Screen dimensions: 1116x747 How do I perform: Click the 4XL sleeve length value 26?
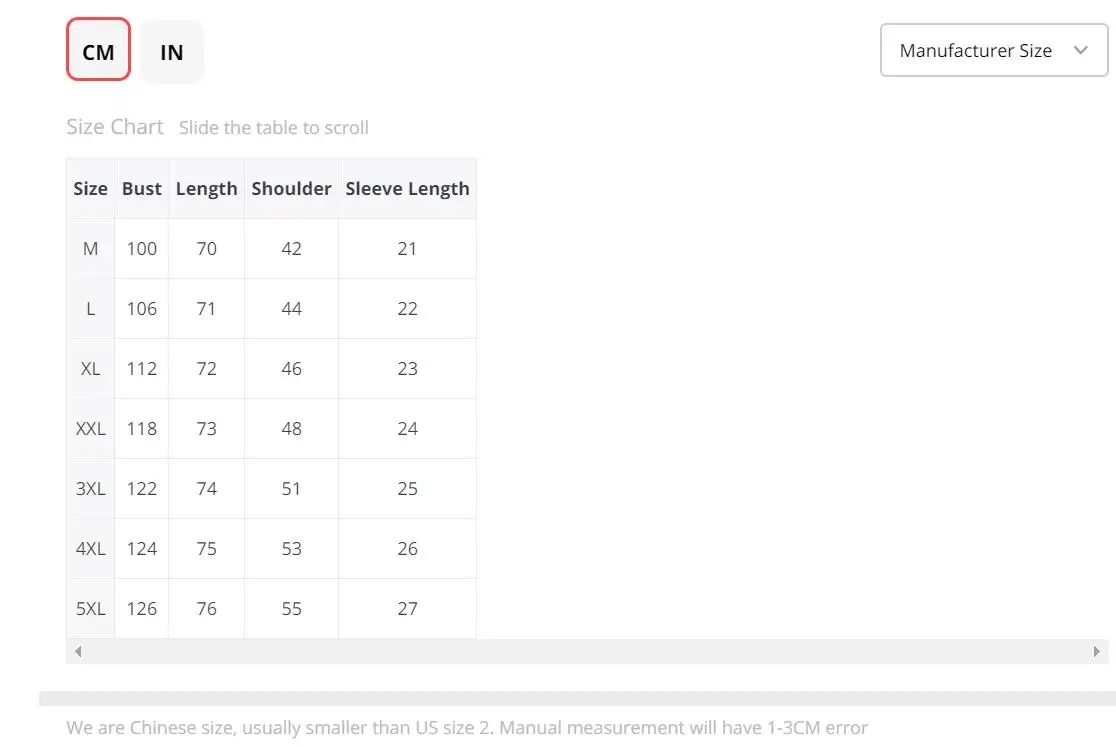[407, 549]
